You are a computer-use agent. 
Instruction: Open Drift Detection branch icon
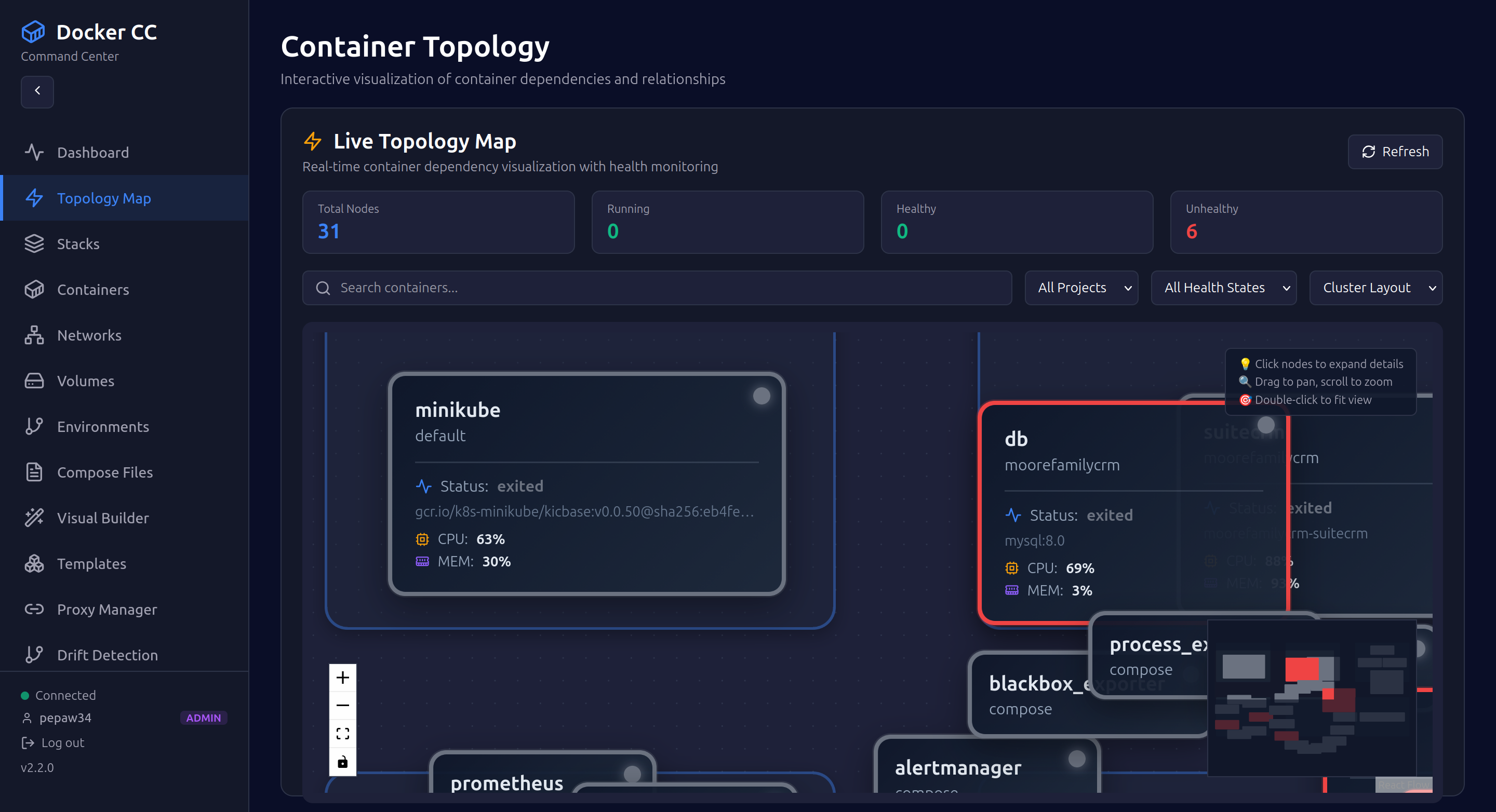(34, 655)
